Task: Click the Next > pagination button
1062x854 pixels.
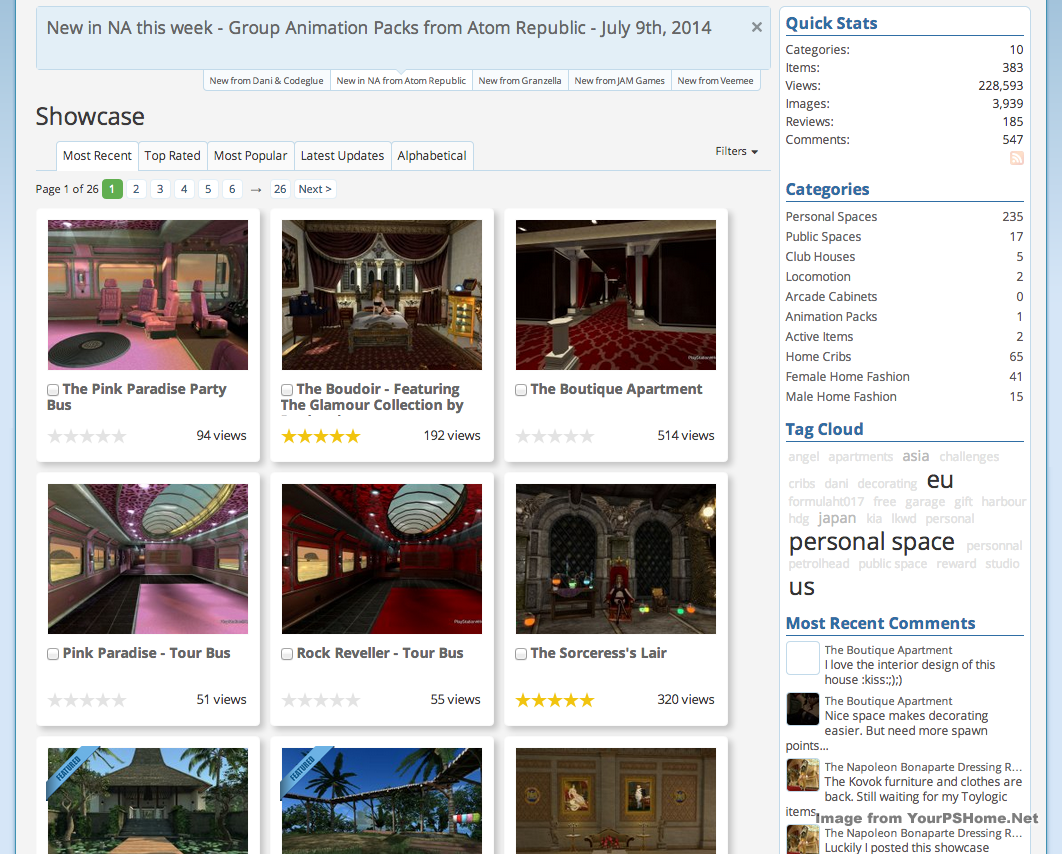Action: [x=315, y=189]
